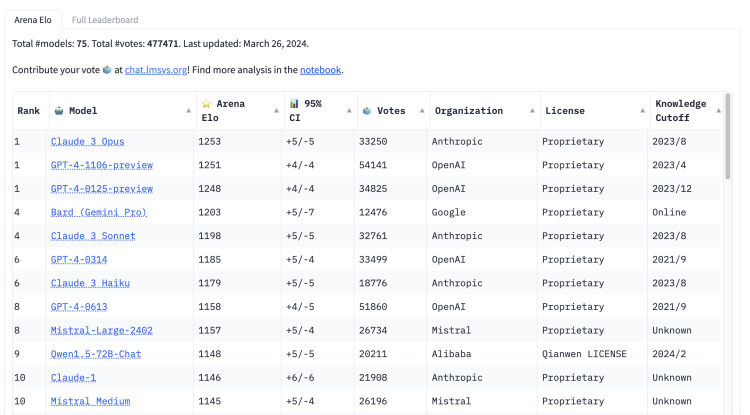
Task: Sort table by Arena Elo arrow
Action: point(277,111)
